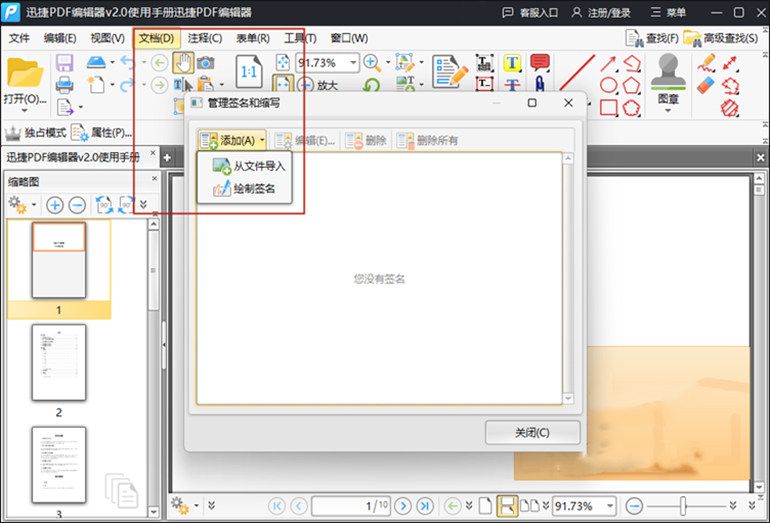Select page 2 thumbnail

[59, 362]
